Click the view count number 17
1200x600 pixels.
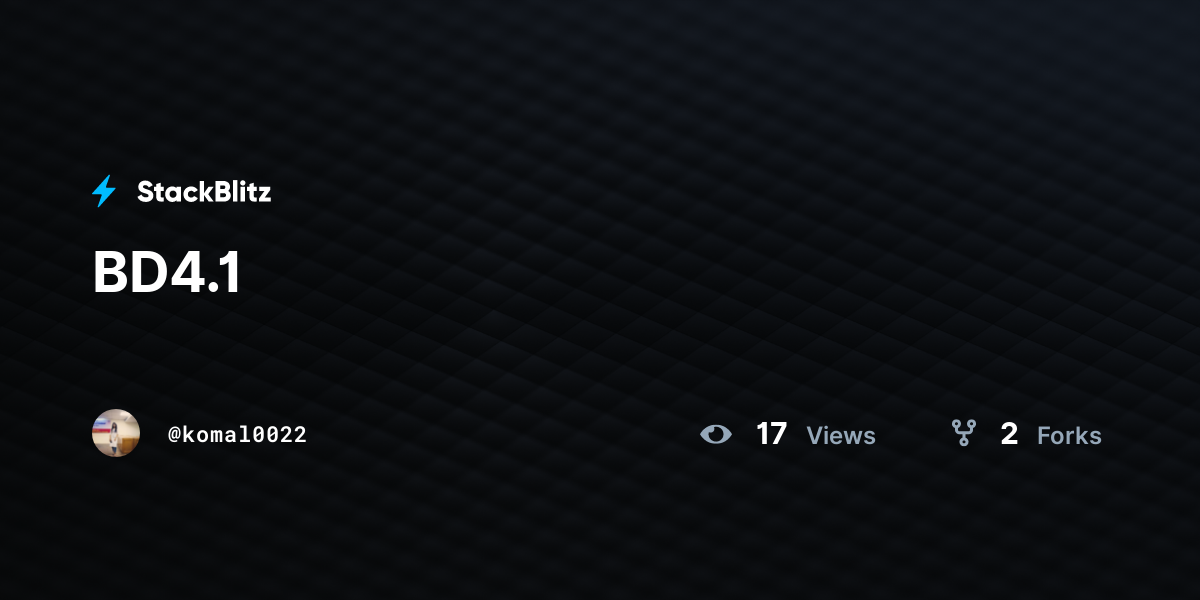(771, 434)
